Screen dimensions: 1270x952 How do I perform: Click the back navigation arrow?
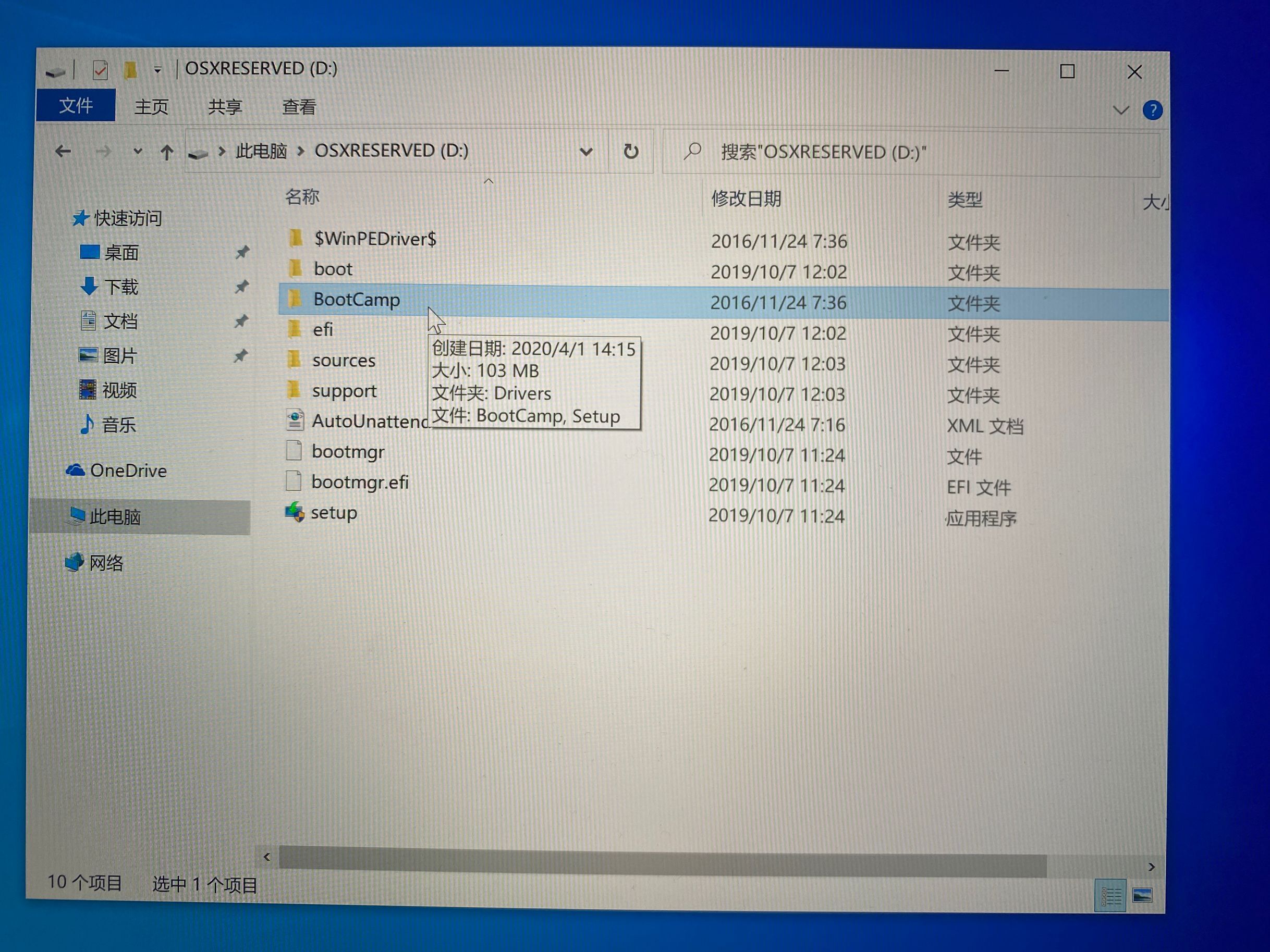coord(63,151)
